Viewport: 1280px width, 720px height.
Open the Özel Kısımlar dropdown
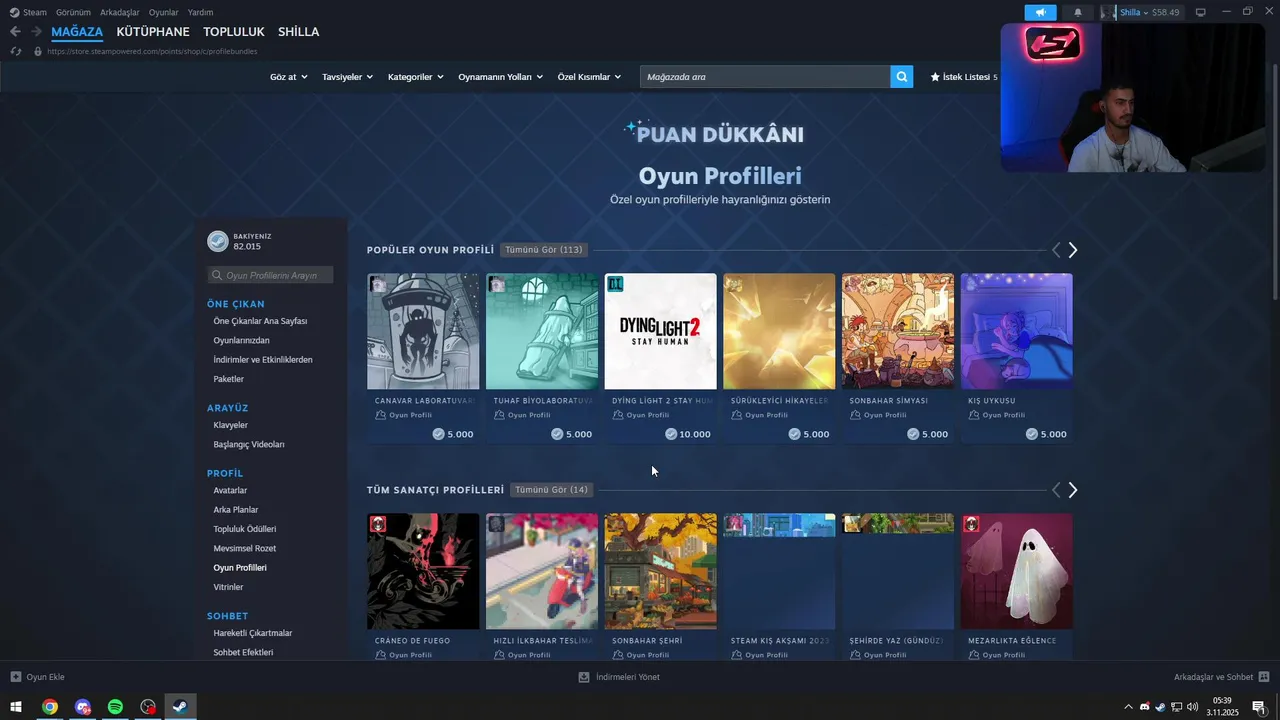[589, 77]
